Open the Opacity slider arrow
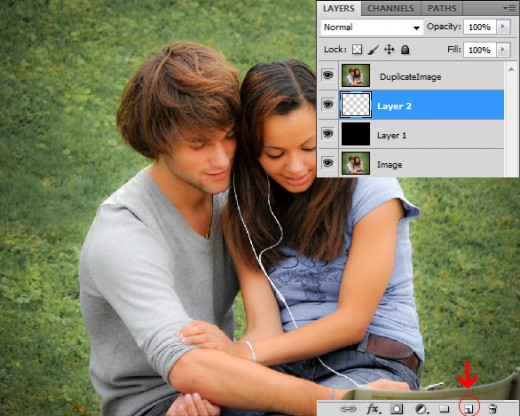Image resolution: width=520 pixels, height=416 pixels. pos(503,27)
